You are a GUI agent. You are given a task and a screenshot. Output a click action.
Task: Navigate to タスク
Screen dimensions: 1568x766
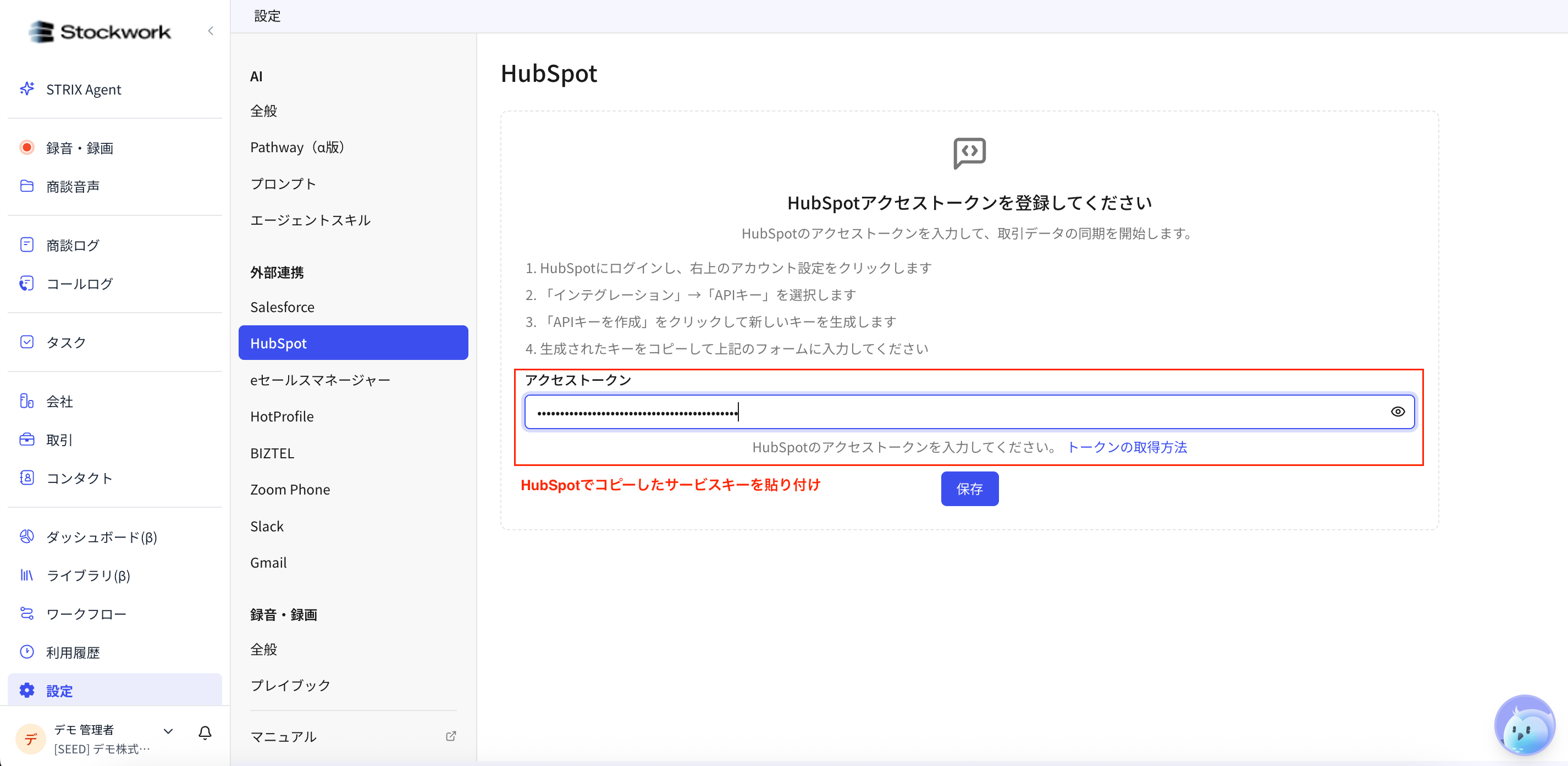click(67, 342)
